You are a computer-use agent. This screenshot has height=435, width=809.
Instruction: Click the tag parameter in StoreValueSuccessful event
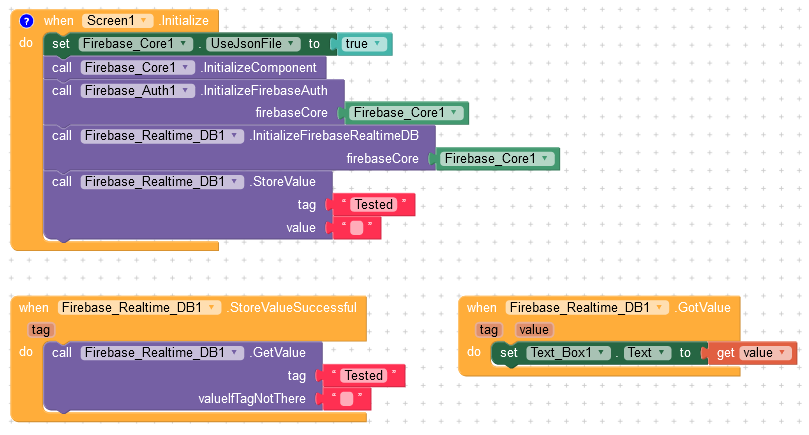click(41, 330)
